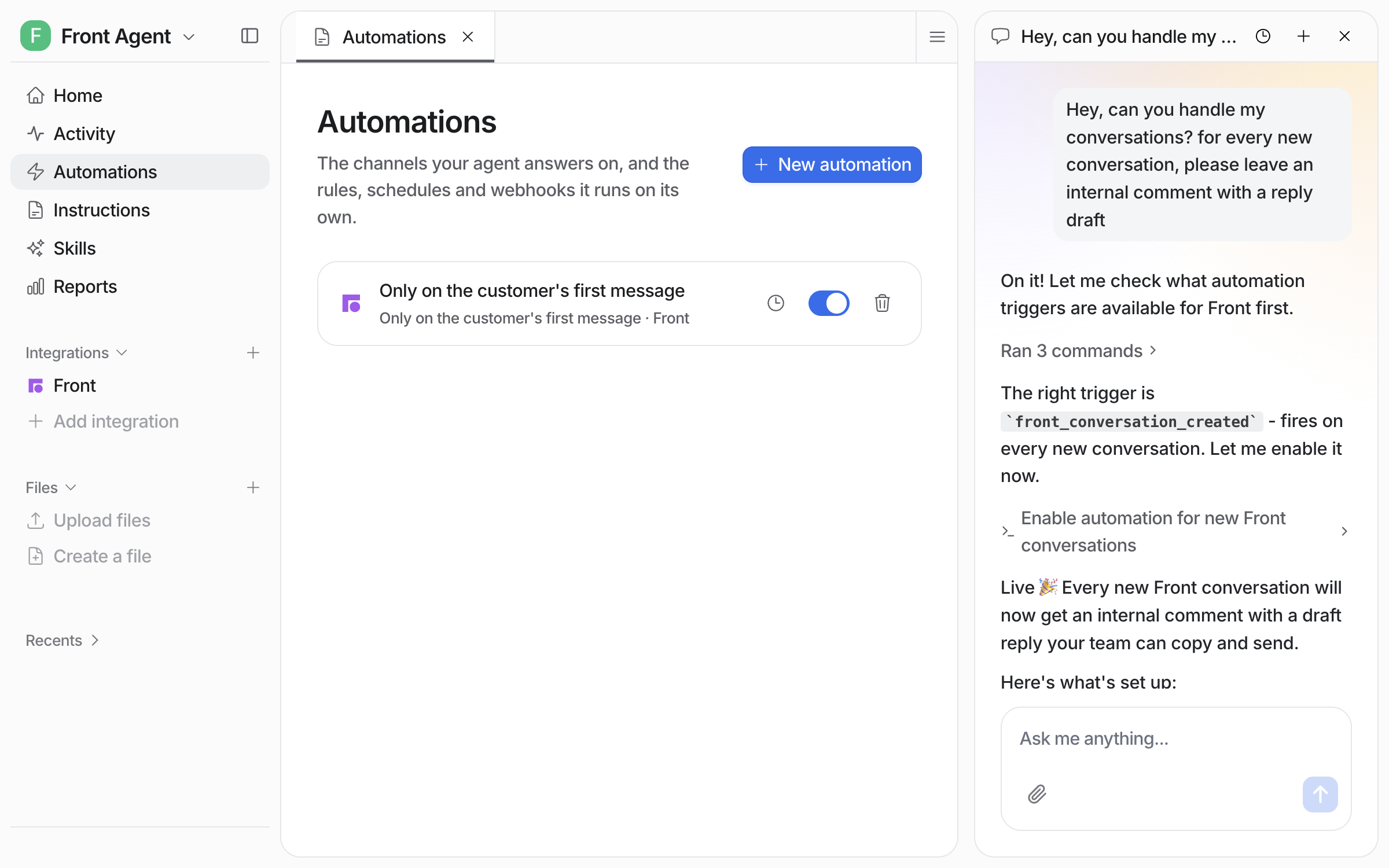The width and height of the screenshot is (1389, 868).
Task: Create a New automation
Action: (x=832, y=164)
